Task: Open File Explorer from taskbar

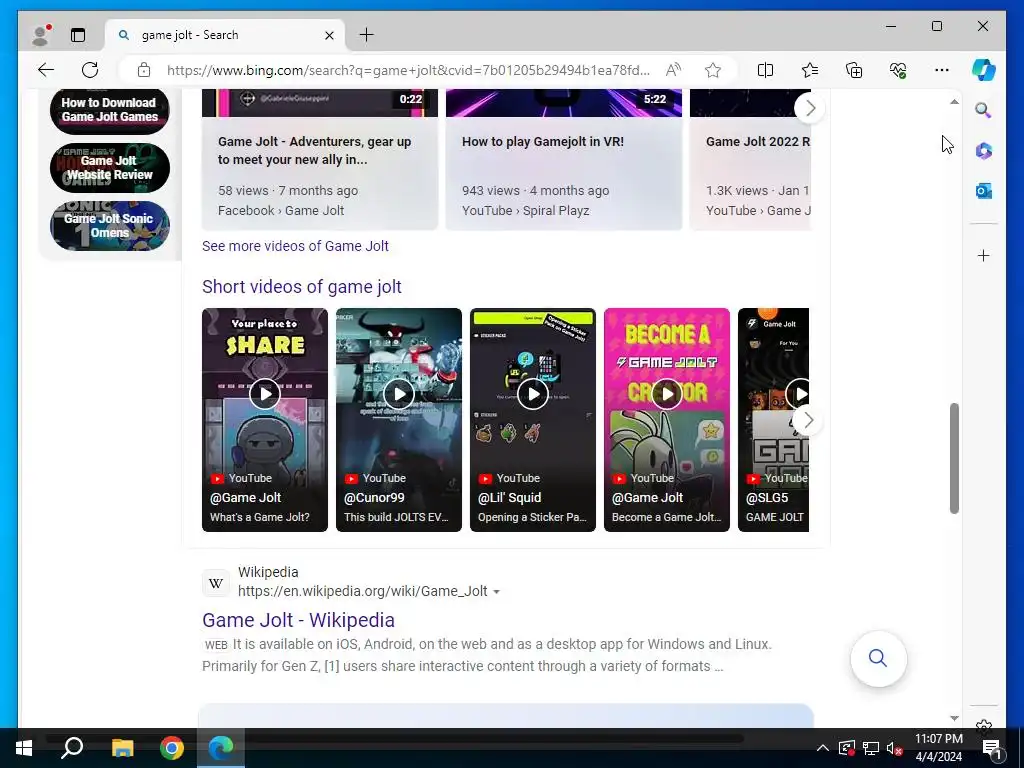Action: pyautogui.click(x=122, y=748)
